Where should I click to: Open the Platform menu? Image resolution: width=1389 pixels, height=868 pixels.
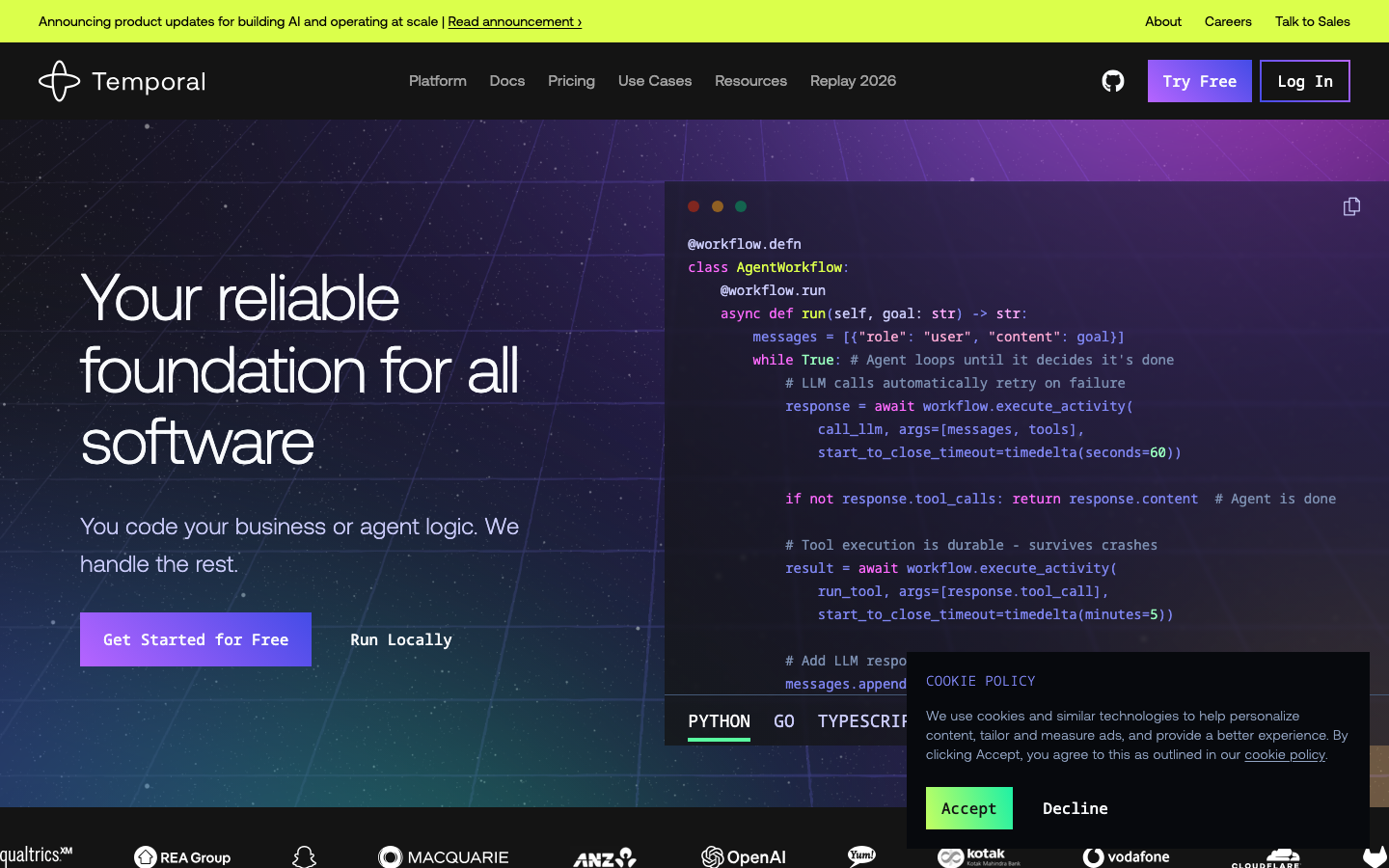438,81
